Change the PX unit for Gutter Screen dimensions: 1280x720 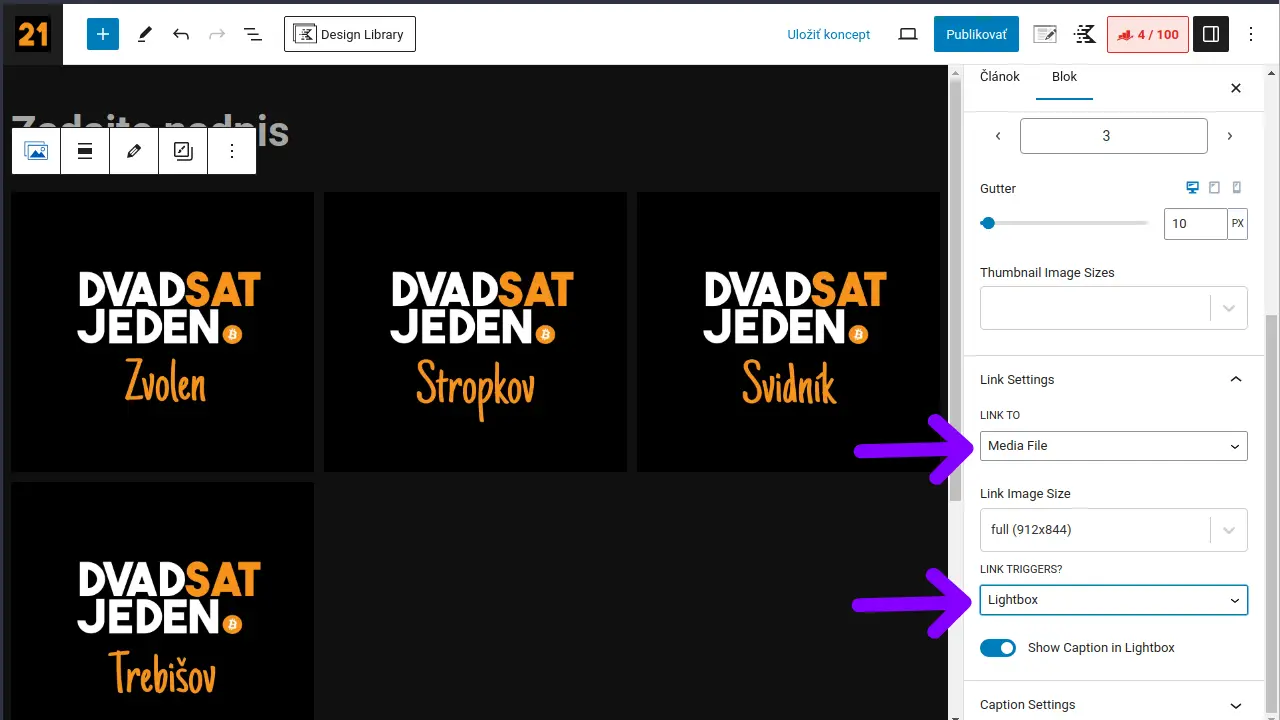point(1238,224)
